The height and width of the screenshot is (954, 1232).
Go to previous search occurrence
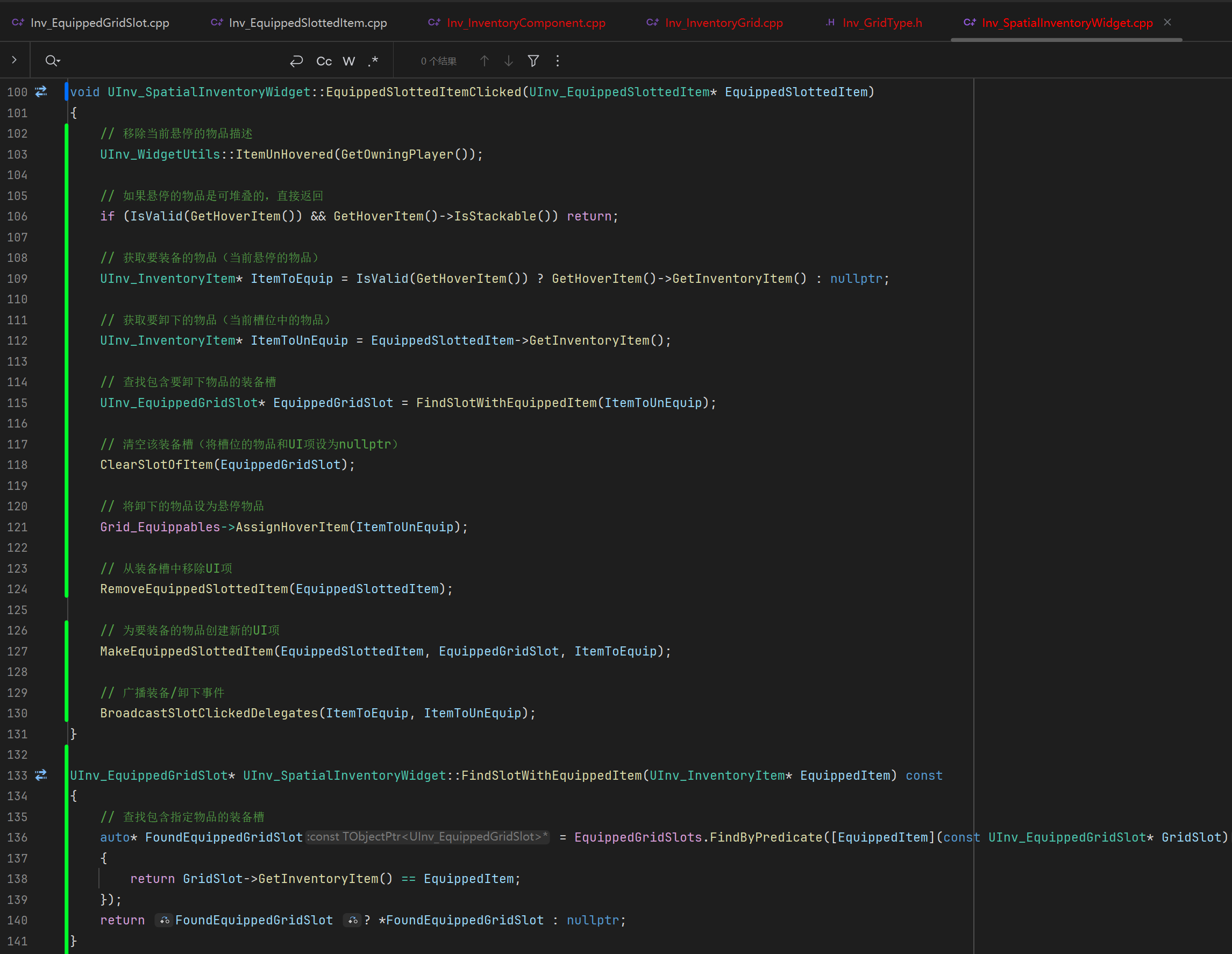484,61
